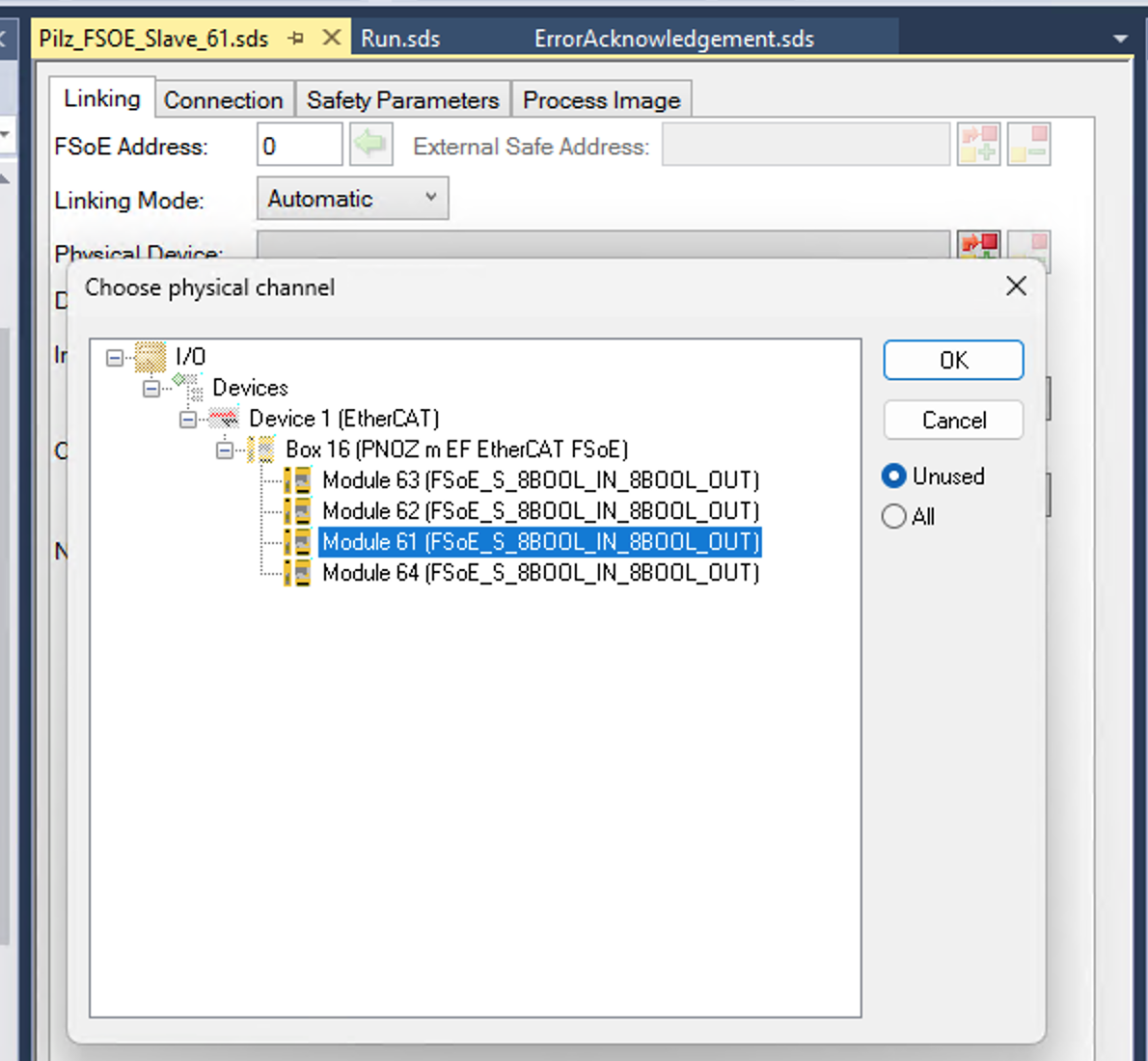This screenshot has width=1148, height=1061.
Task: Click the Module 61 device icon
Action: pyautogui.click(x=298, y=542)
